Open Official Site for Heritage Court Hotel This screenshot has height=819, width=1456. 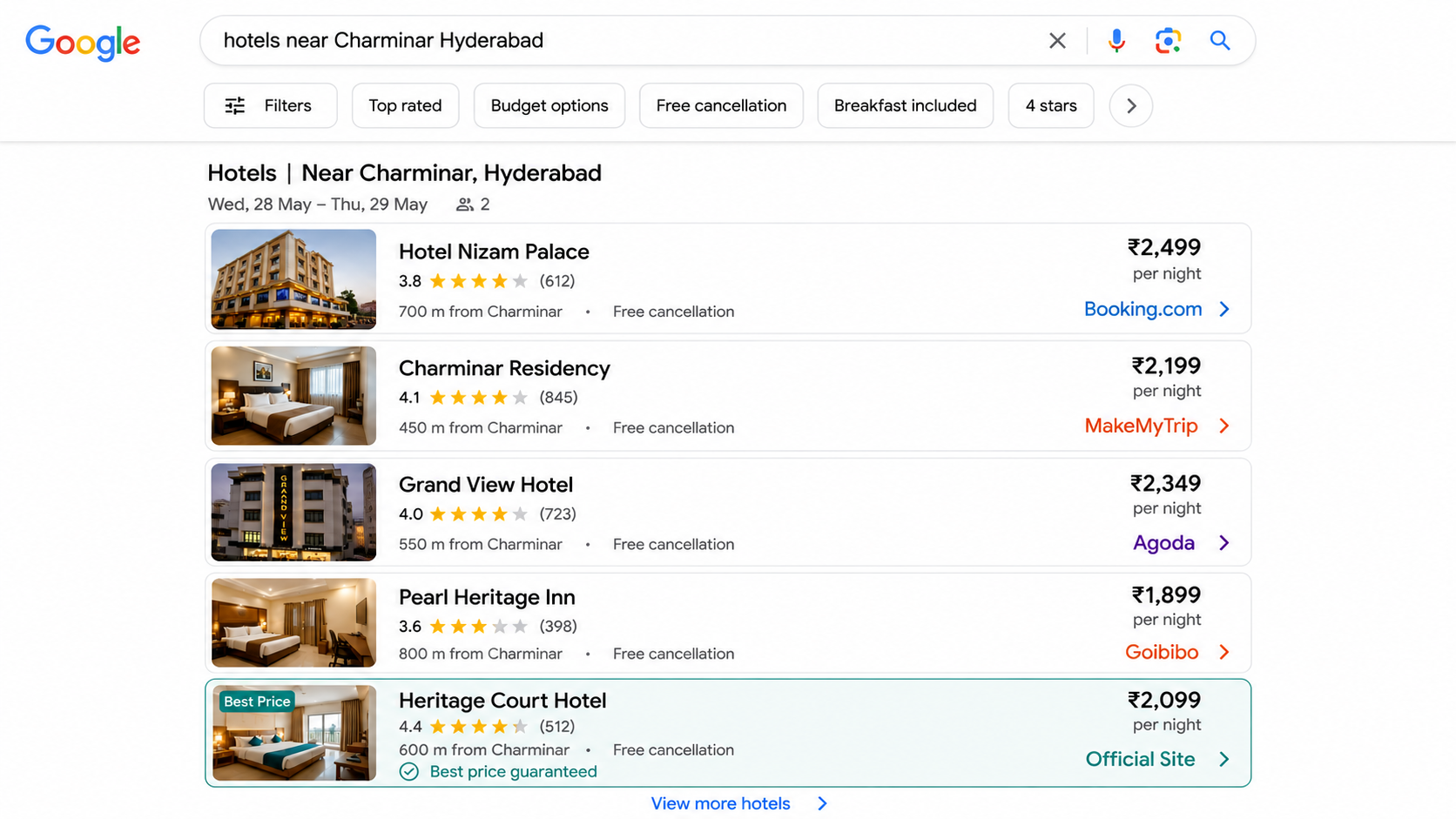pos(1140,759)
